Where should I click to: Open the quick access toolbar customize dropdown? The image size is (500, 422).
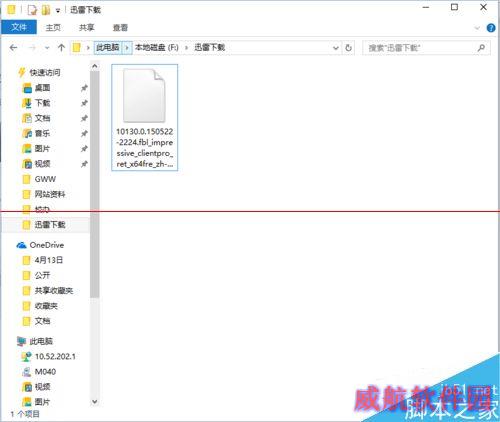[x=58, y=11]
